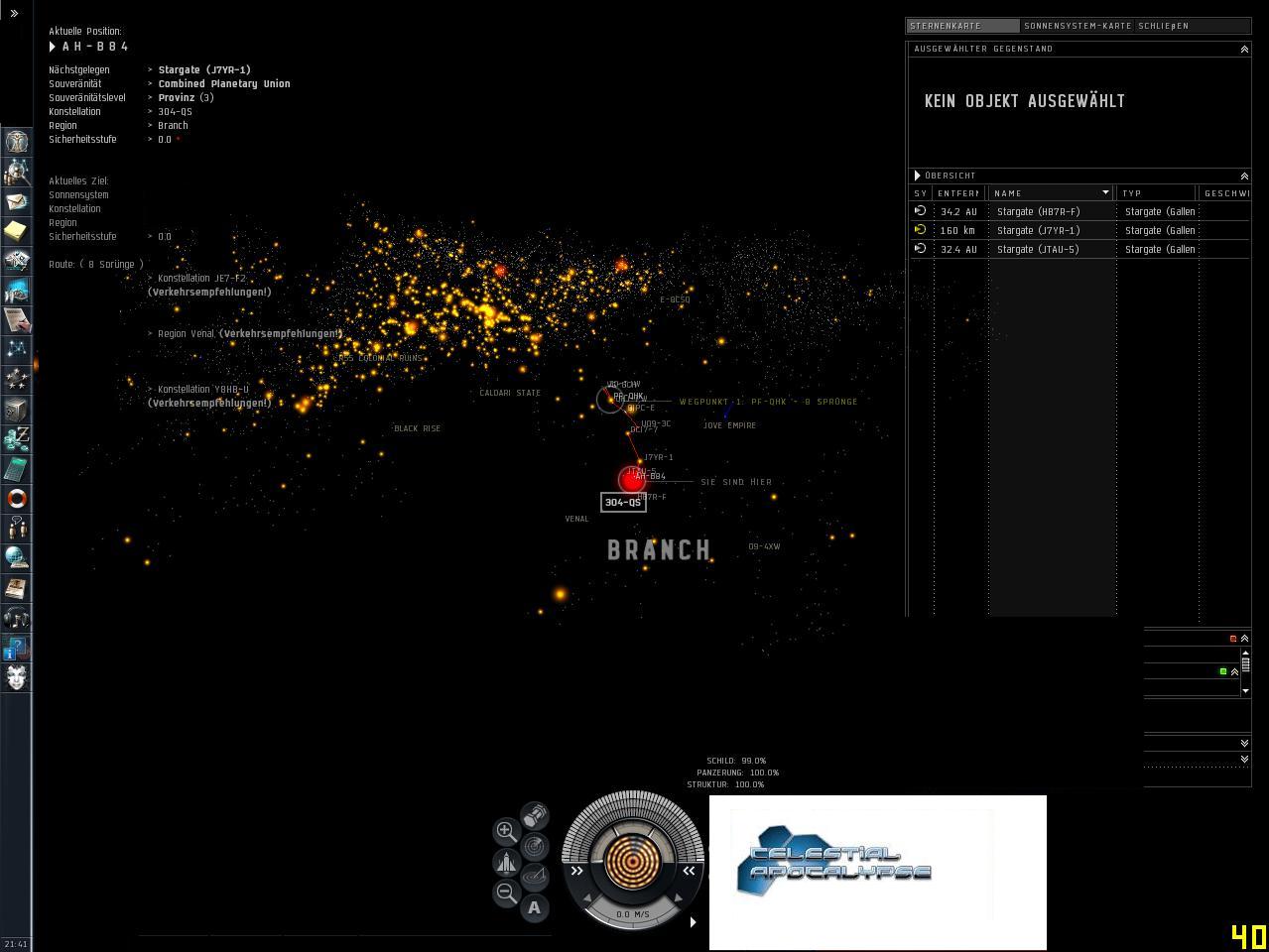Open the Übersicht triangle menu
Image resolution: width=1269 pixels, height=952 pixels.
coord(918,176)
